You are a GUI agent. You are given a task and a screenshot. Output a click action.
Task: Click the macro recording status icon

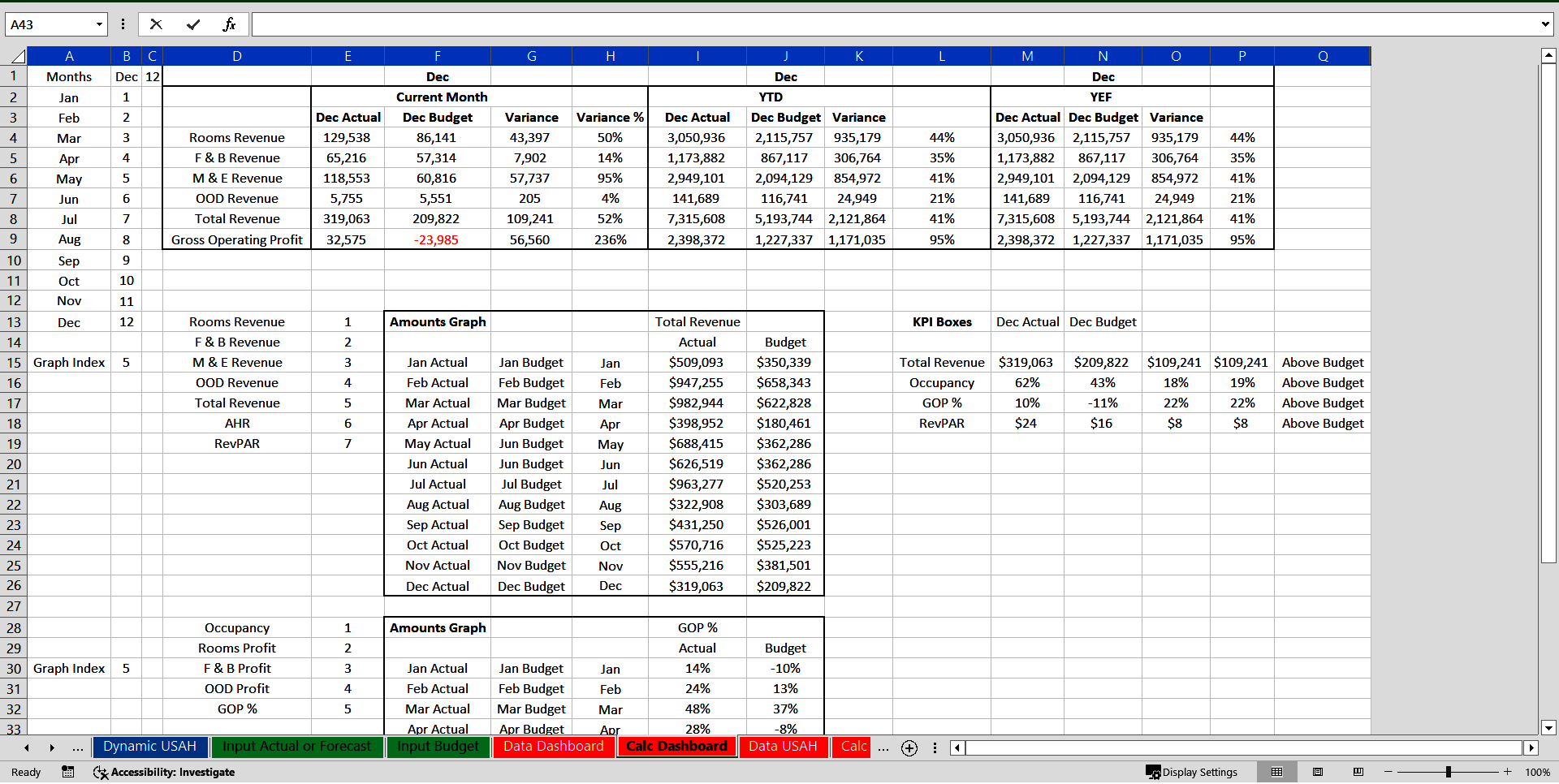click(x=68, y=772)
